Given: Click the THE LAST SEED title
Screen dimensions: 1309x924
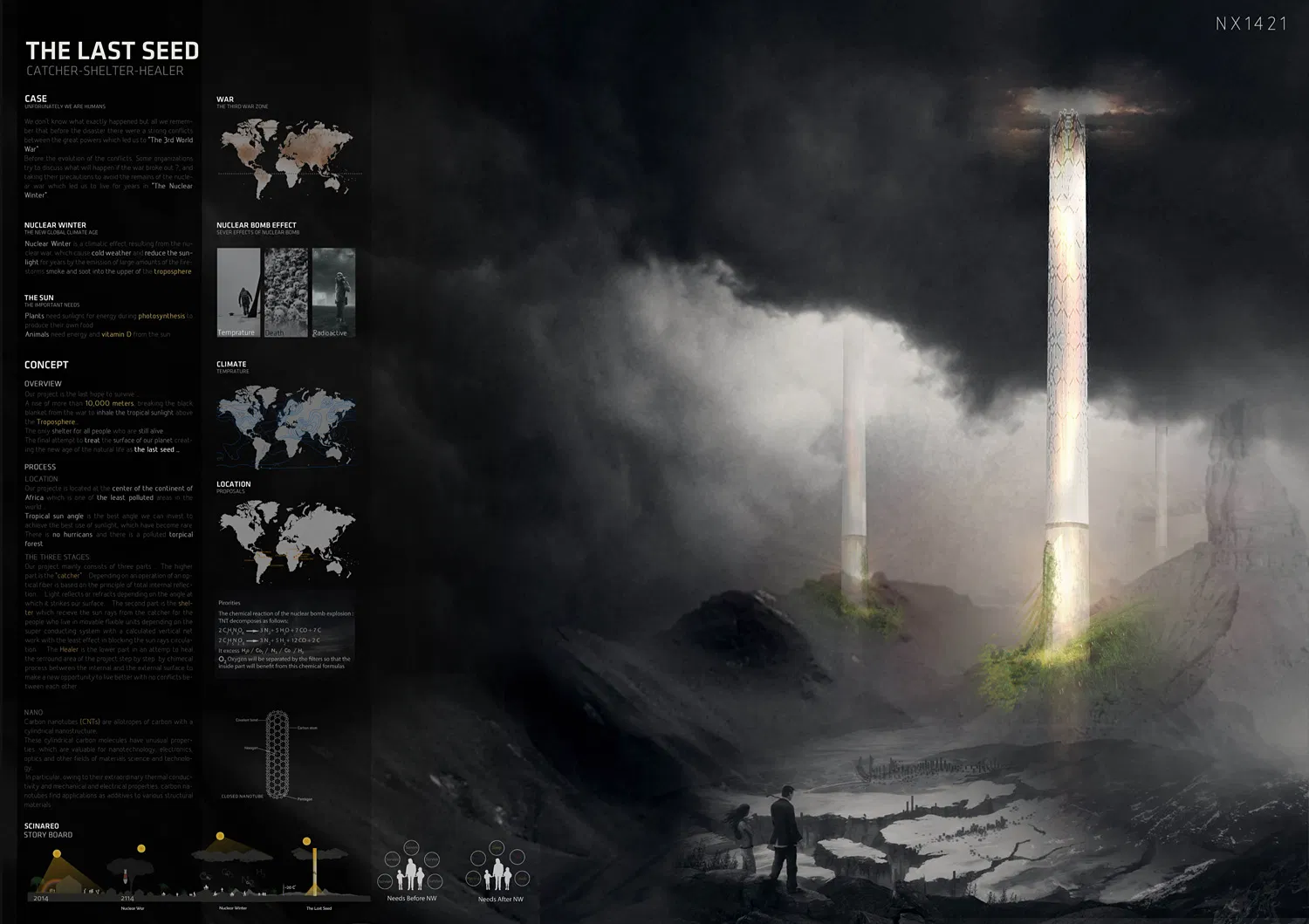Looking at the screenshot, I should [x=113, y=51].
